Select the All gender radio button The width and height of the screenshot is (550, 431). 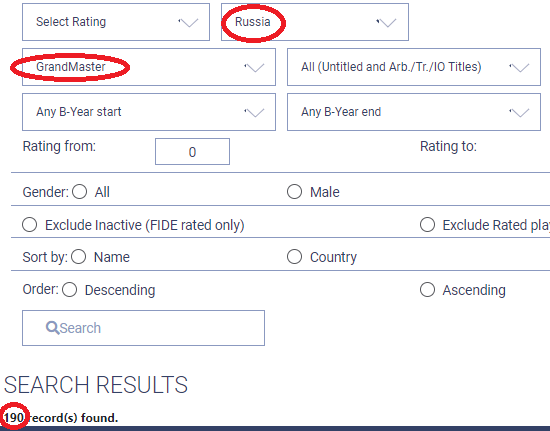click(x=80, y=192)
